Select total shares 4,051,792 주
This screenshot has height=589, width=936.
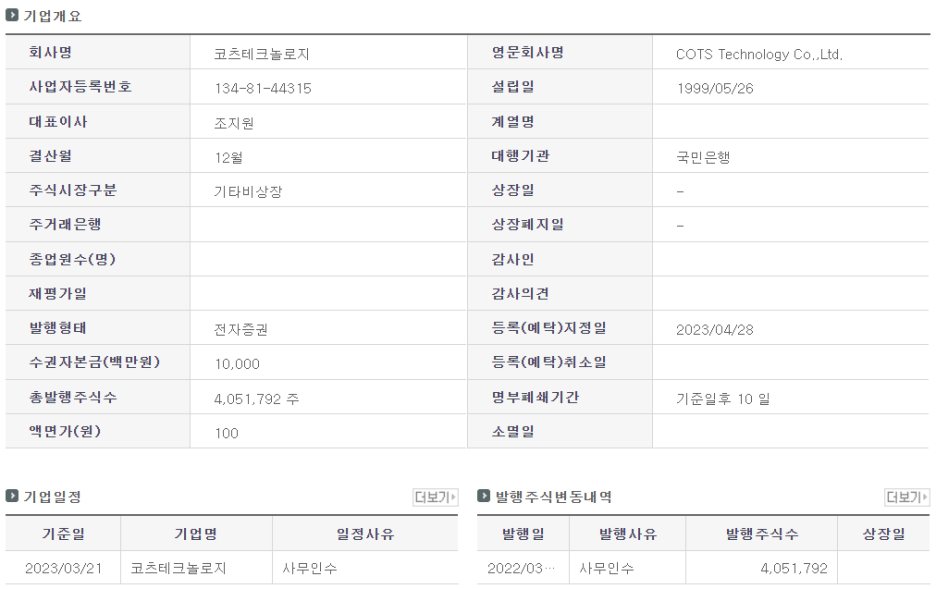coord(257,399)
